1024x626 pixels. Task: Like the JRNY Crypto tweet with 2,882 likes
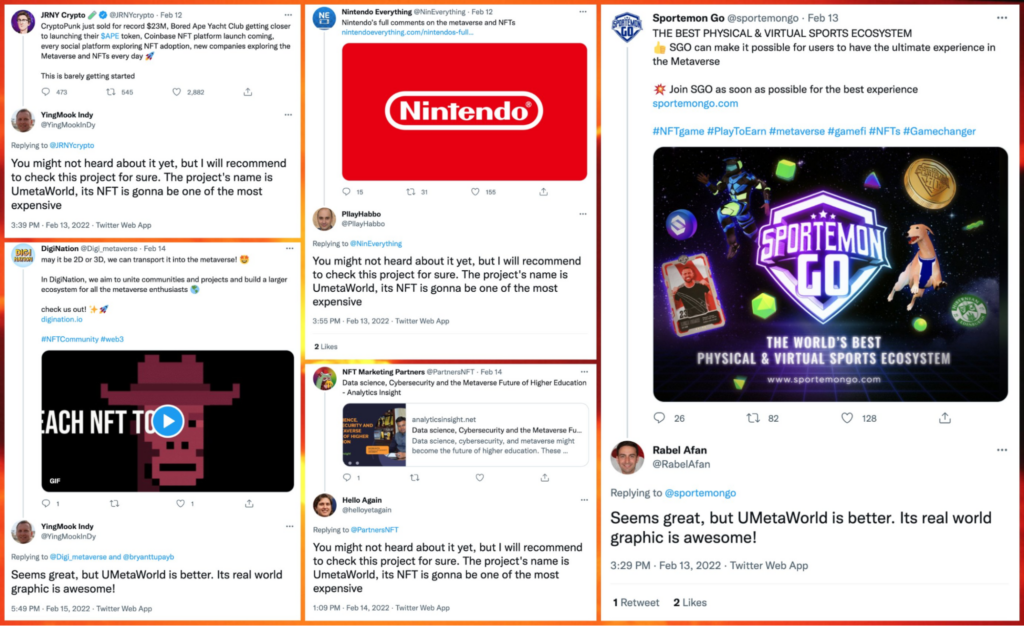coord(176,92)
